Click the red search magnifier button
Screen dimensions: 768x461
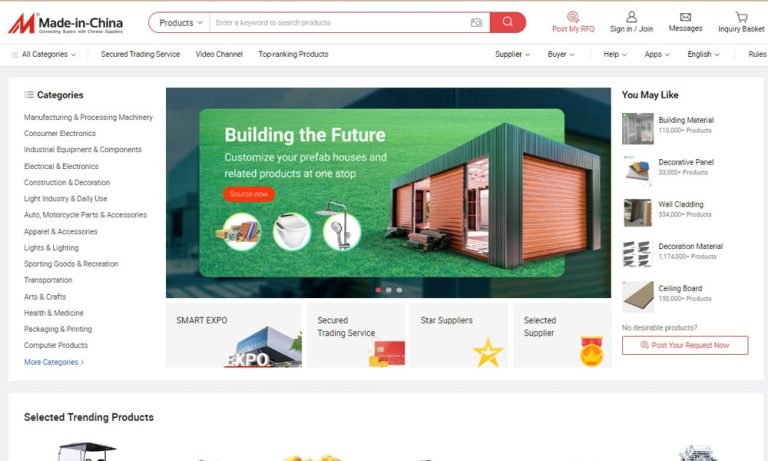[507, 23]
